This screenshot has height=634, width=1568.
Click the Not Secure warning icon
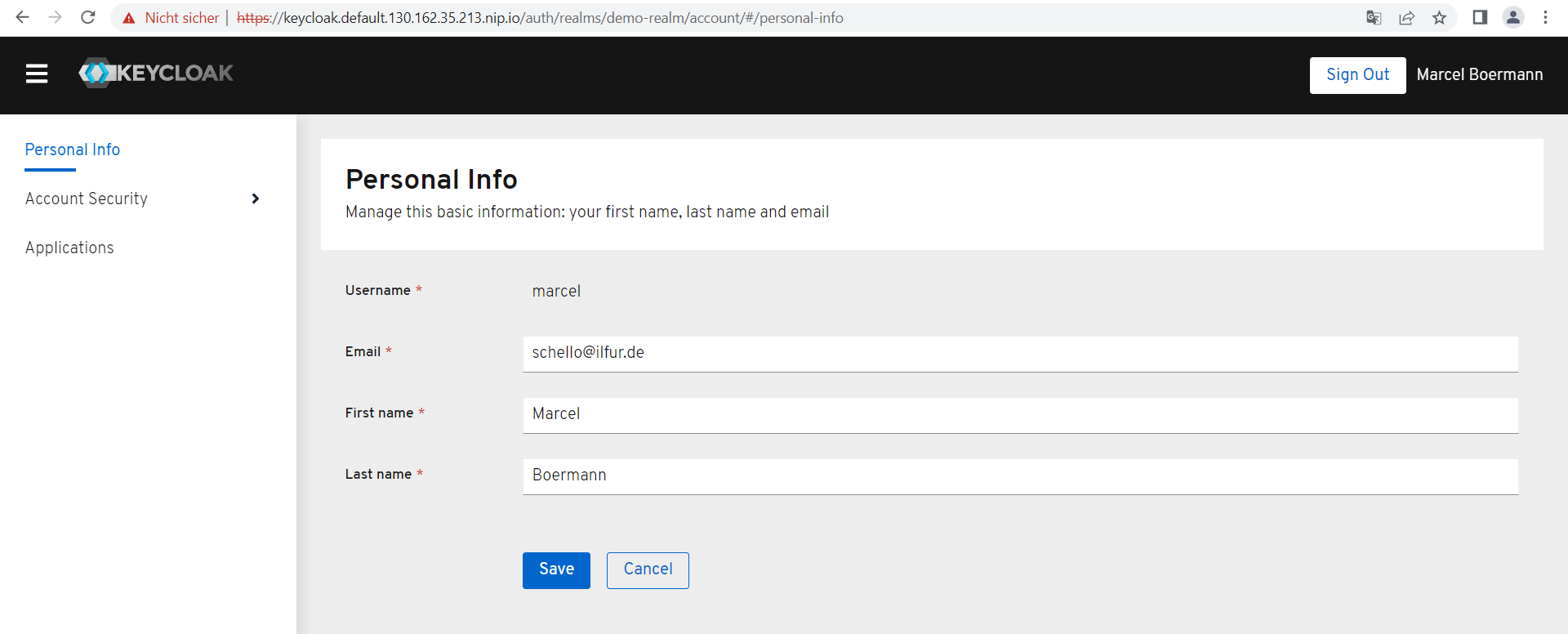(x=129, y=18)
